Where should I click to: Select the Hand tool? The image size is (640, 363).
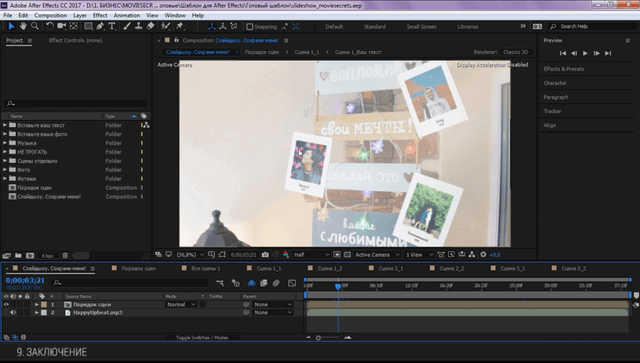23,26
